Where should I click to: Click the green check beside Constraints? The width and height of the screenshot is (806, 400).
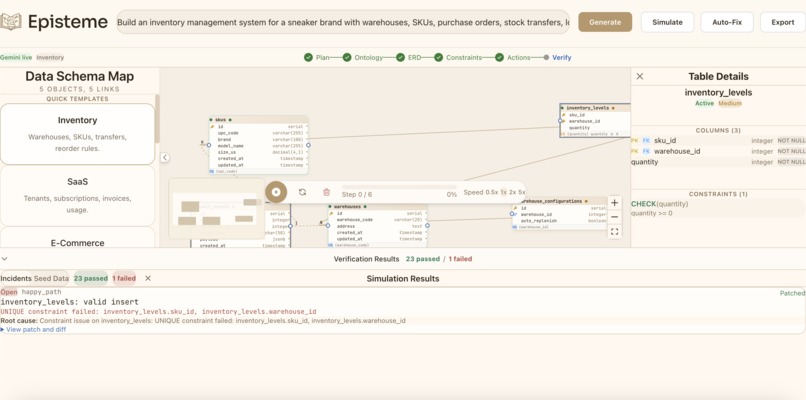(x=438, y=58)
